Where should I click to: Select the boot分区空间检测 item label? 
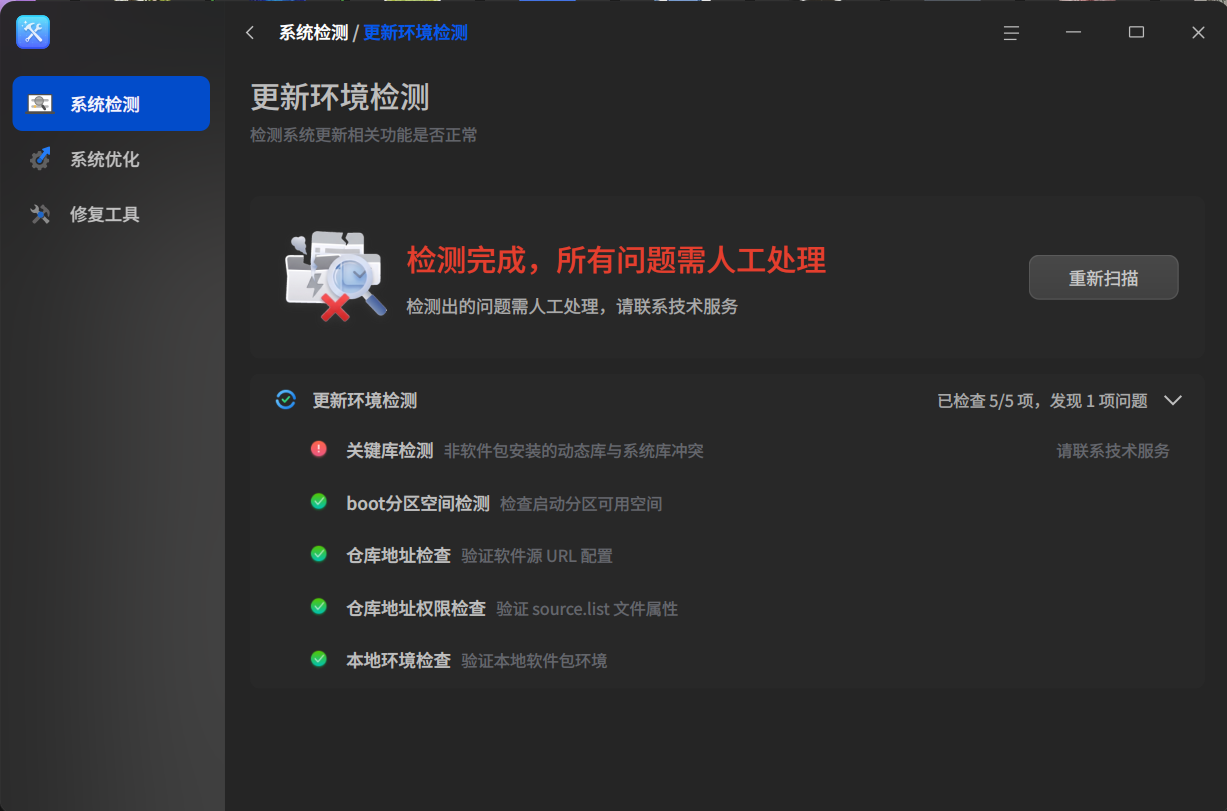tap(418, 504)
